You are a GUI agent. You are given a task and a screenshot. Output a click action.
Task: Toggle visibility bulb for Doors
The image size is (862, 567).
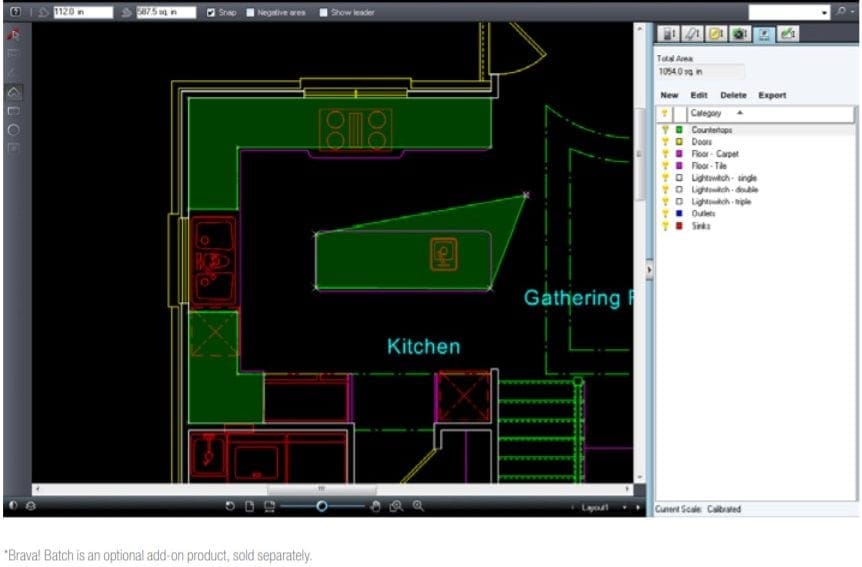665,142
